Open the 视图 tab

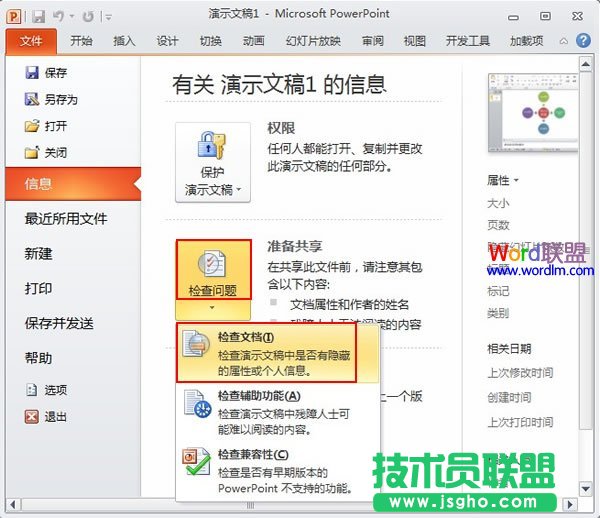(415, 41)
